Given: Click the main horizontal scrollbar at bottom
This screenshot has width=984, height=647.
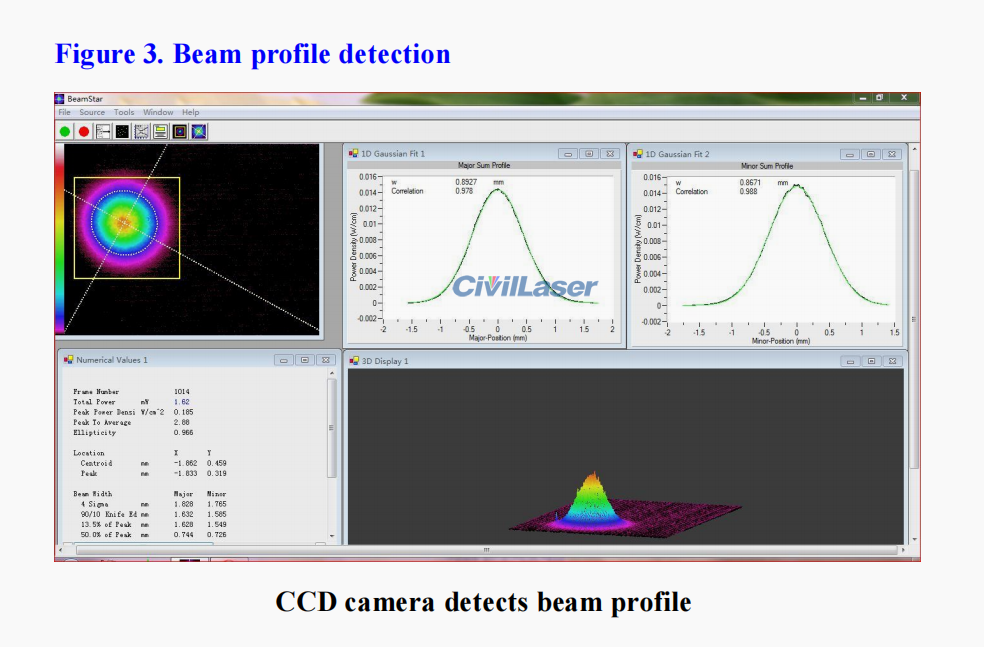Looking at the screenshot, I should [486, 550].
